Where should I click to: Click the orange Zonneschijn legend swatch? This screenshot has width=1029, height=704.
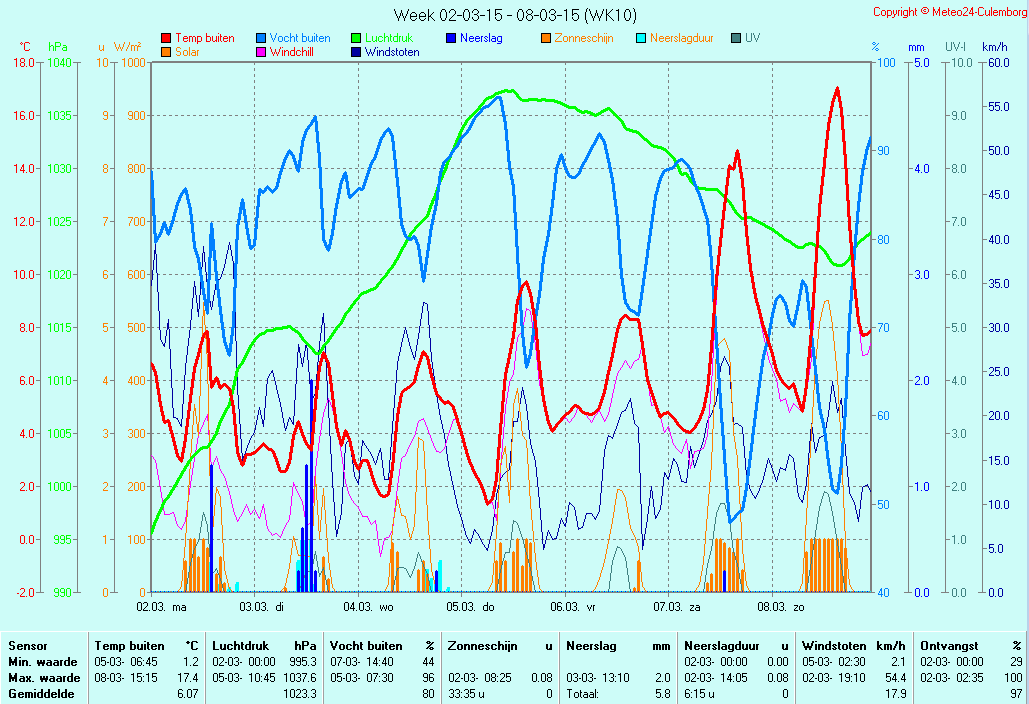point(546,38)
